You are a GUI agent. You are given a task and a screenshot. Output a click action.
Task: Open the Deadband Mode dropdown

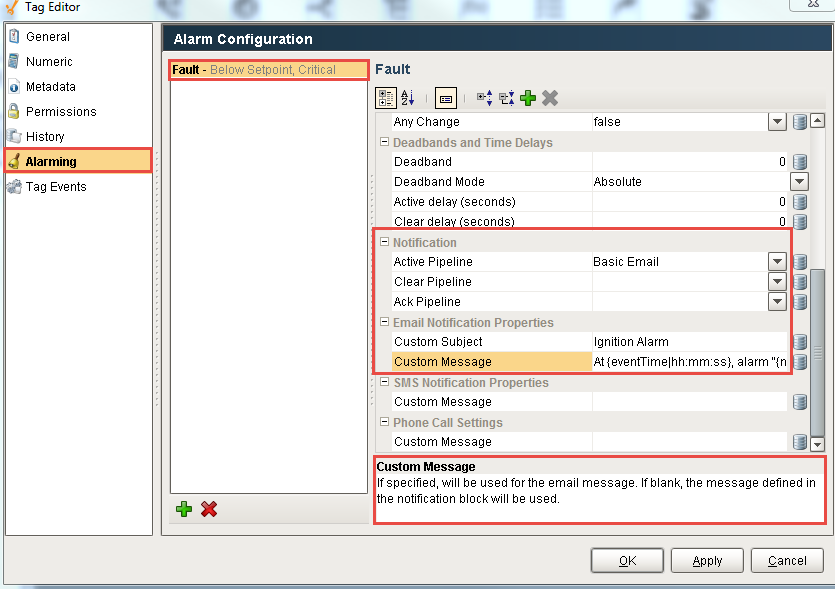coord(798,181)
